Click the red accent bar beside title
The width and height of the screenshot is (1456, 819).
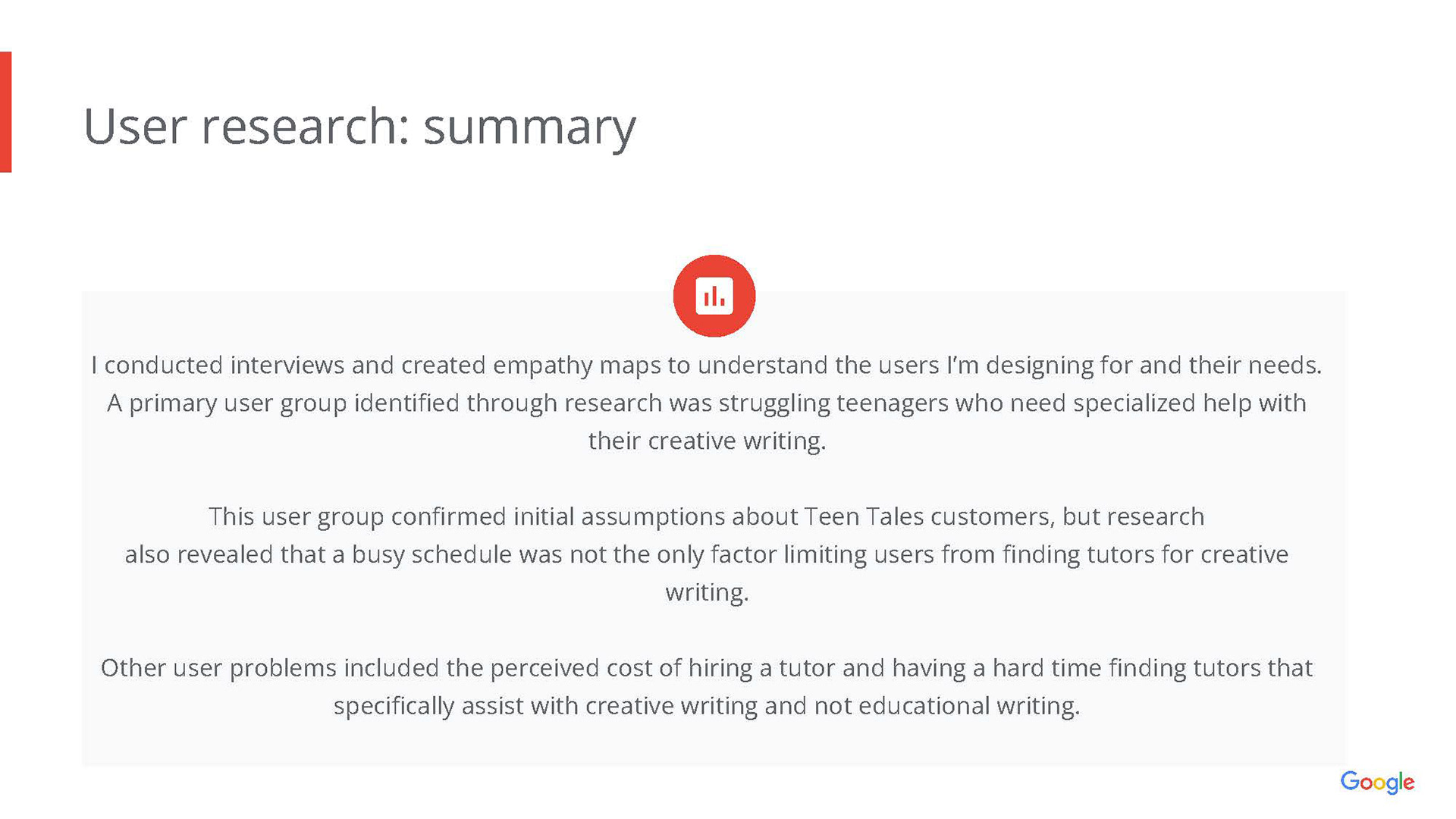click(x=6, y=112)
